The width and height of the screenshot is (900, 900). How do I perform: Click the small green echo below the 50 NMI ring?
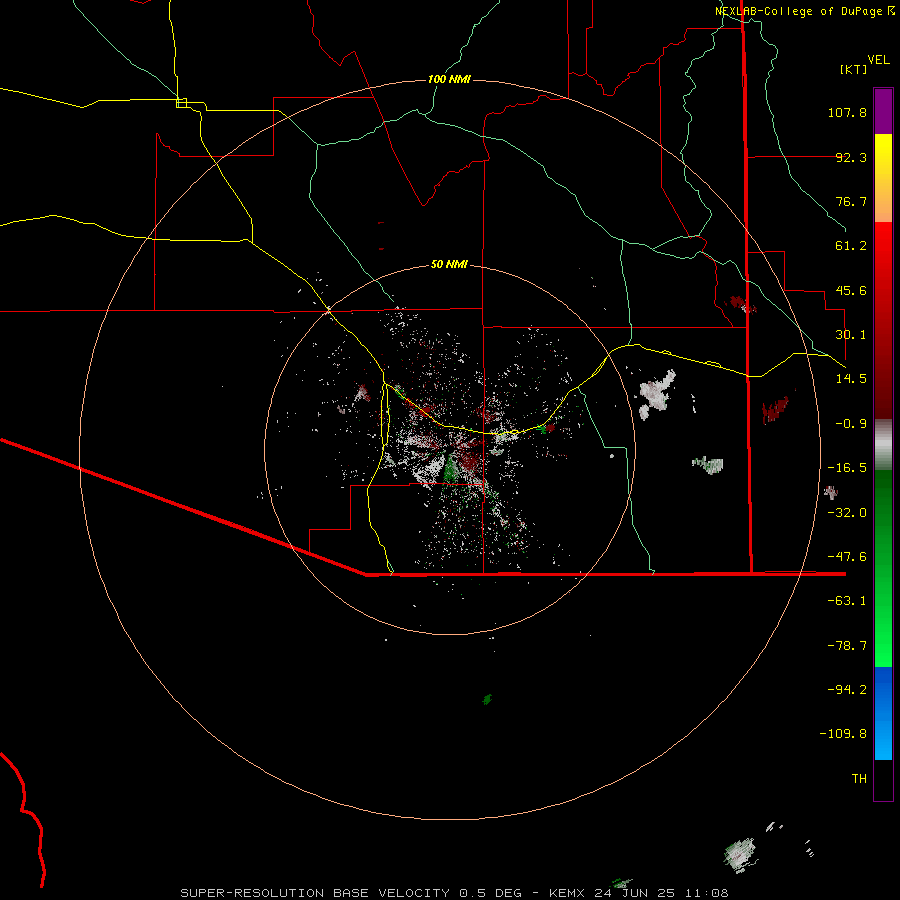pos(487,699)
